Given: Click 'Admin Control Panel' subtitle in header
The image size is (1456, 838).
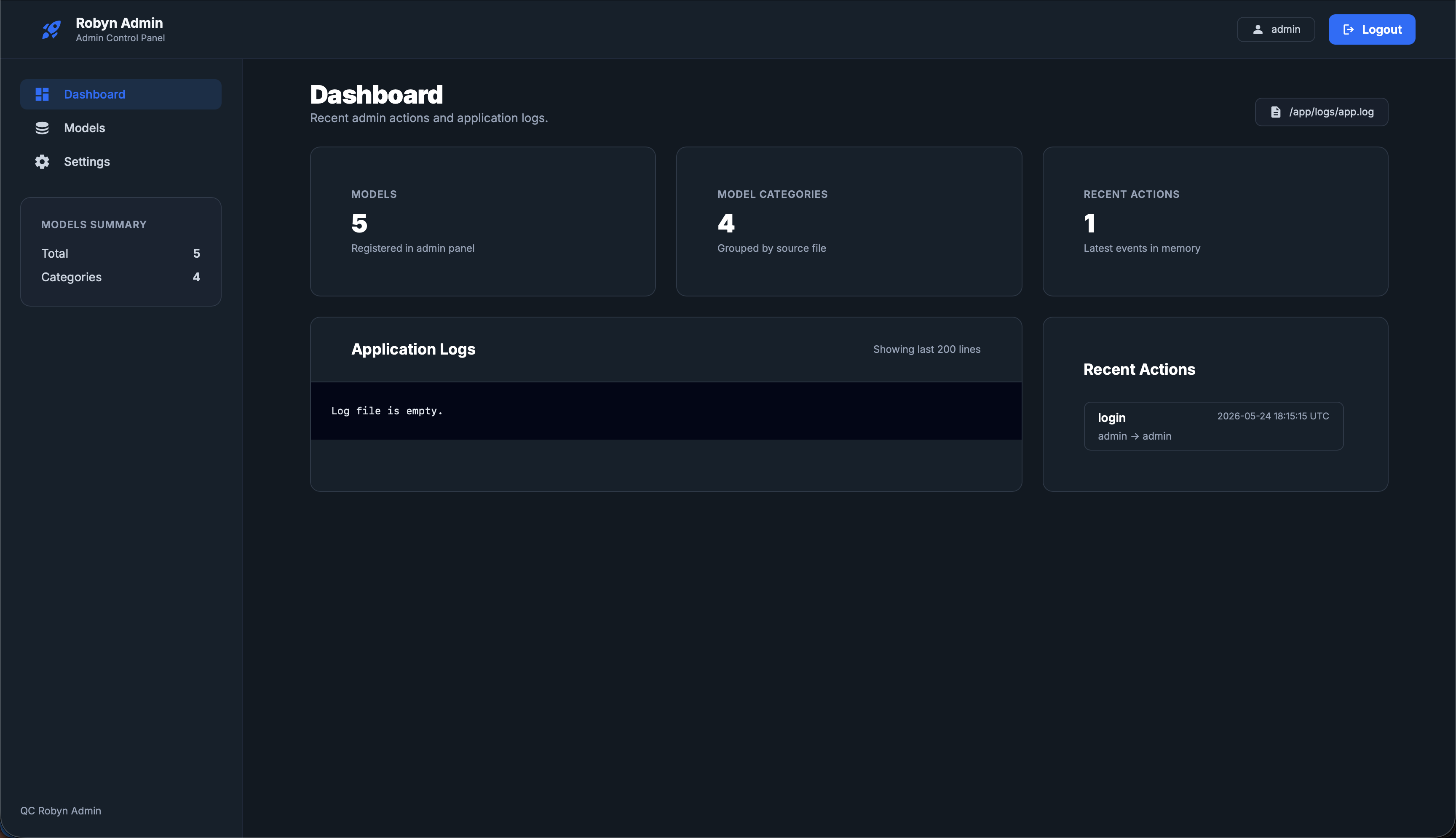Looking at the screenshot, I should point(120,38).
